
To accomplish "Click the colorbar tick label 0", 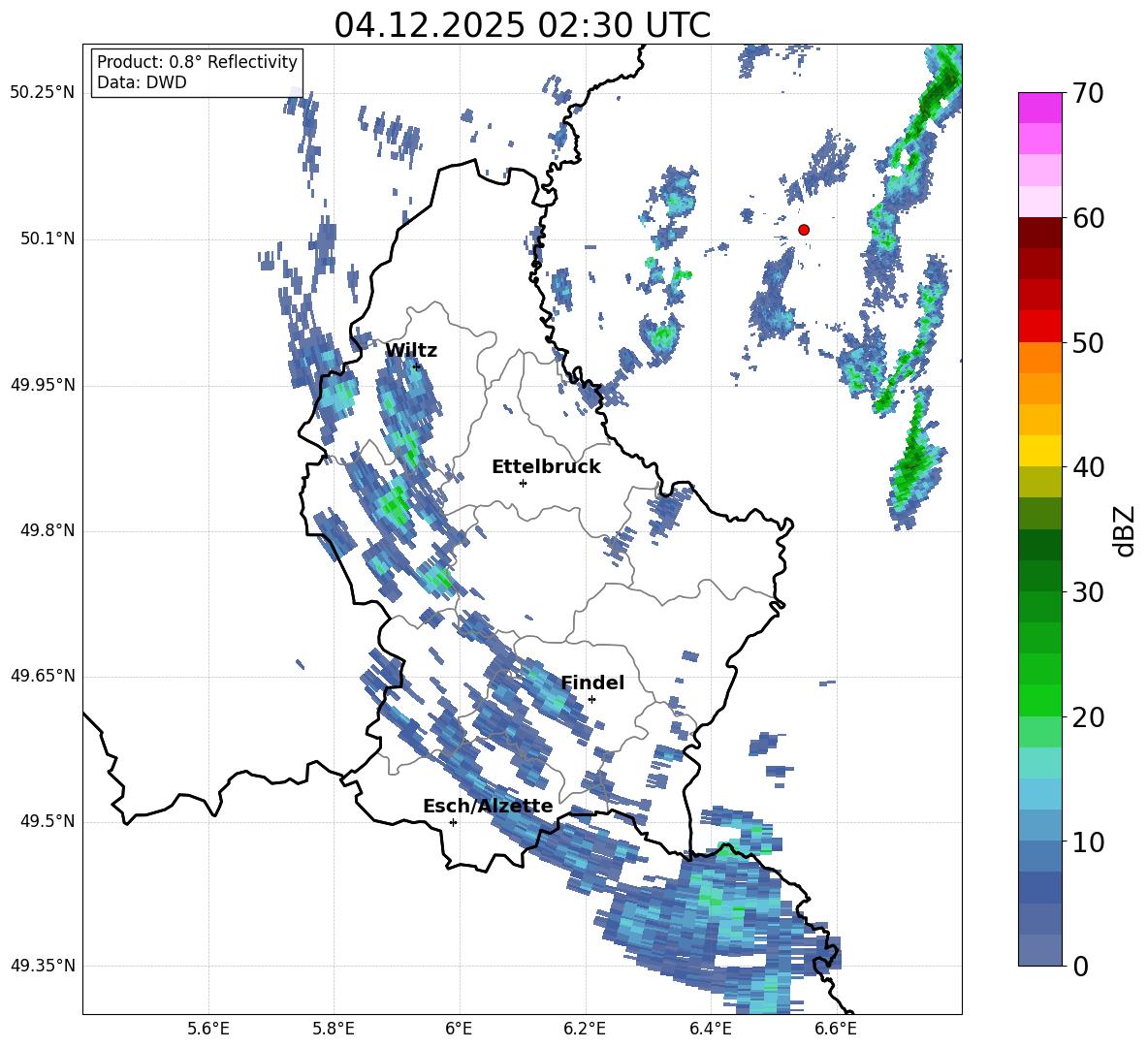I will click(x=1081, y=966).
